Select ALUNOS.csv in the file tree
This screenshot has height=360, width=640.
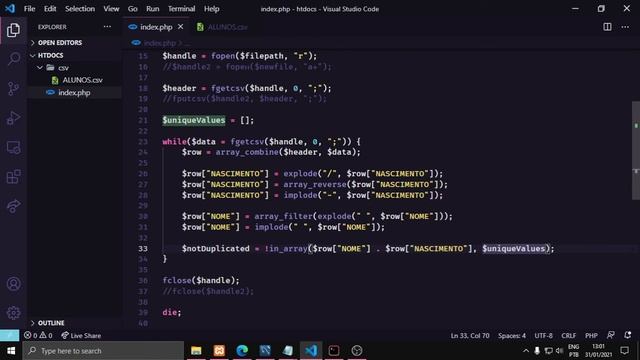coord(82,80)
